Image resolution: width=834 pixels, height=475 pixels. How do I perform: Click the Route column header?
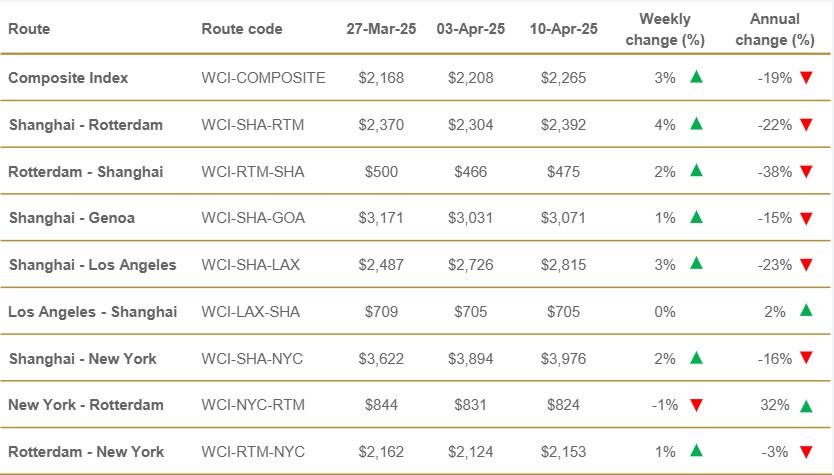point(29,29)
